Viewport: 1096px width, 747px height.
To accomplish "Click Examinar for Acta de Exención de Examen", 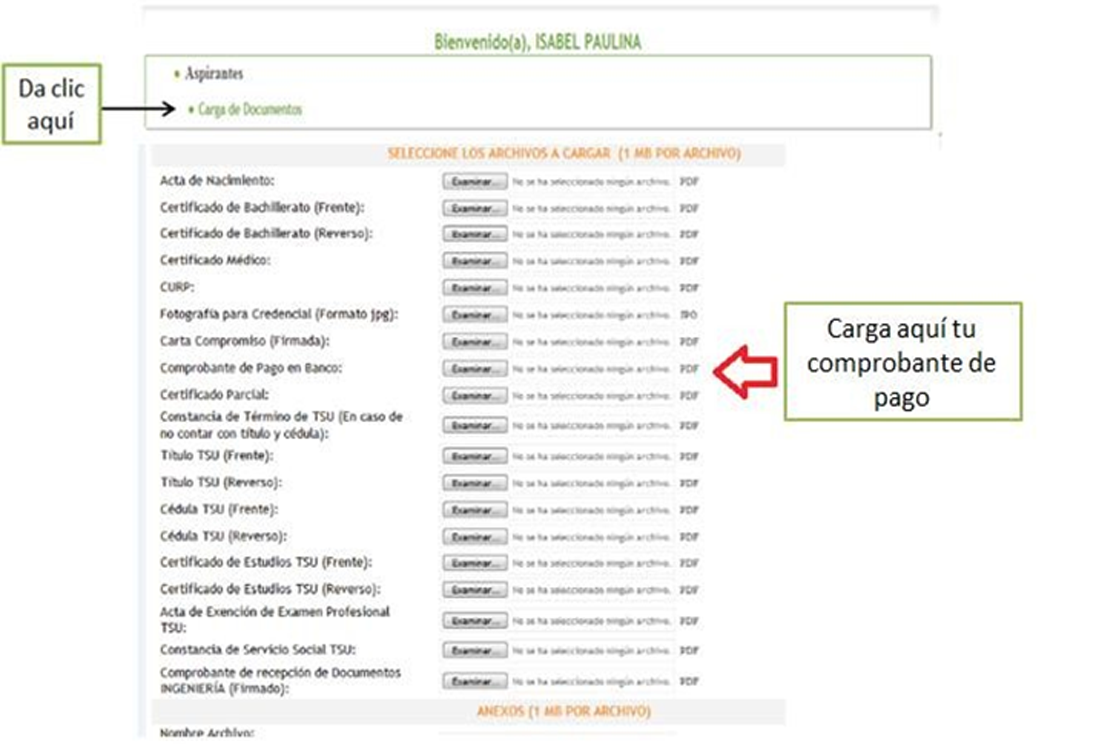I will [x=474, y=620].
